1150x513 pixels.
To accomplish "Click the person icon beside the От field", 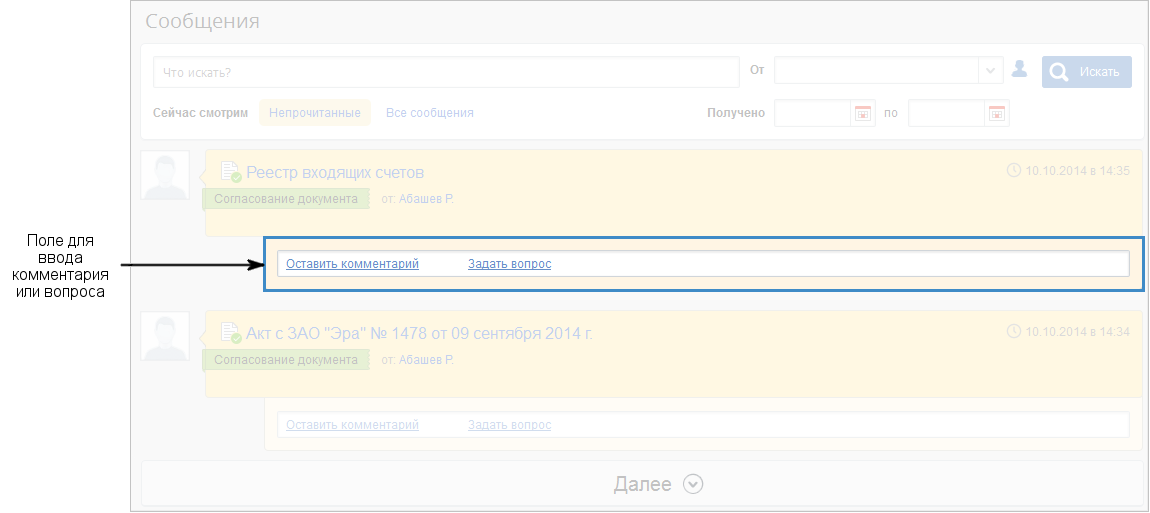I will coord(1019,70).
